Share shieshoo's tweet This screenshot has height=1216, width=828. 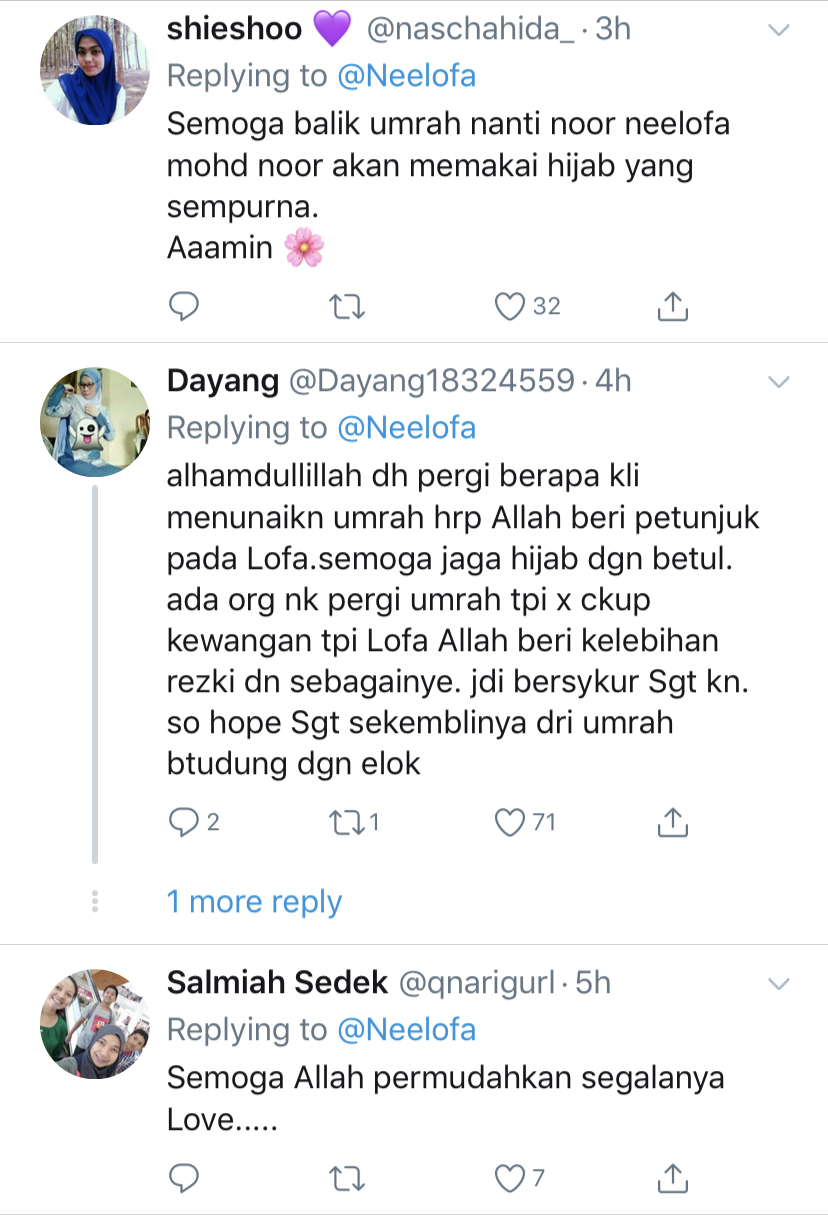pos(673,306)
